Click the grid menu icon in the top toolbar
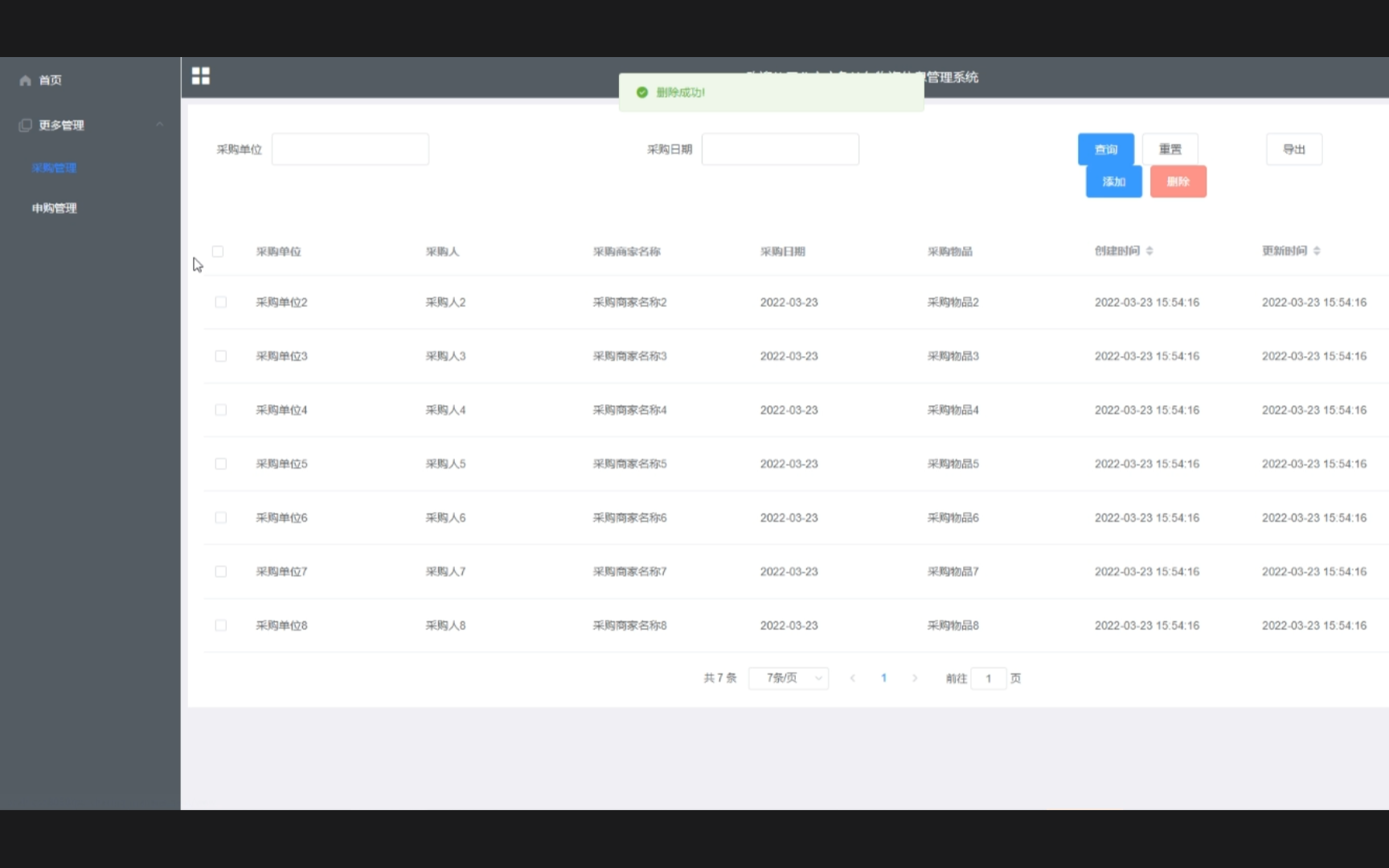1389x868 pixels. tap(201, 76)
